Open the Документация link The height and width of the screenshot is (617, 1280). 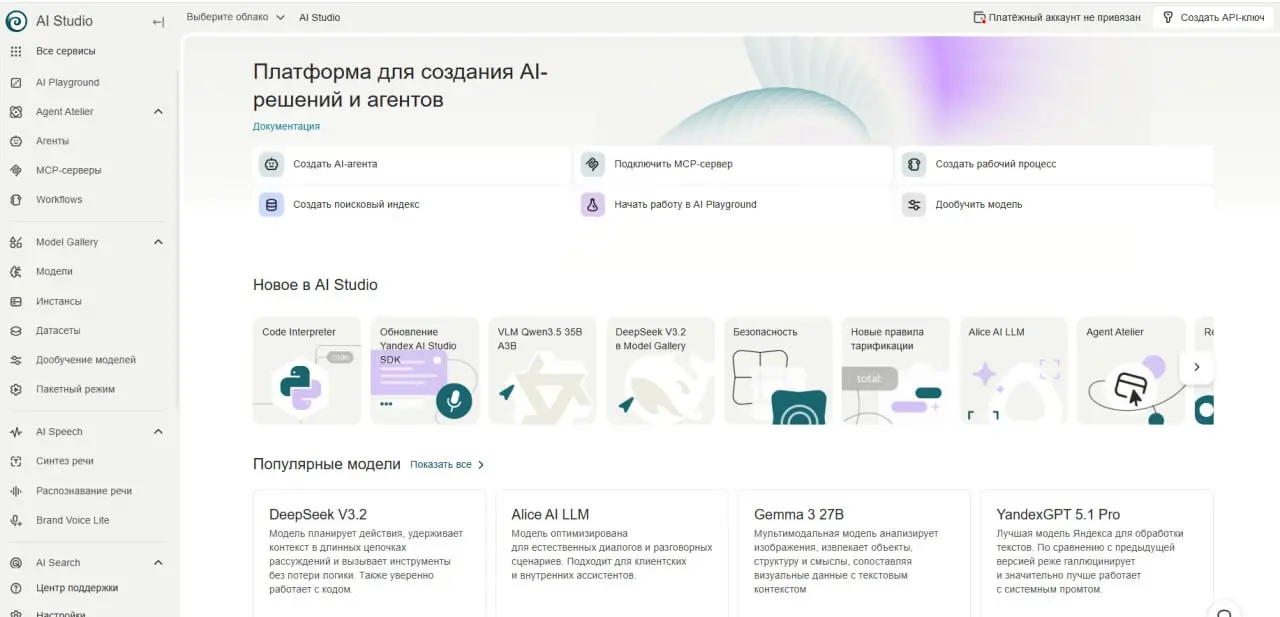coord(286,126)
